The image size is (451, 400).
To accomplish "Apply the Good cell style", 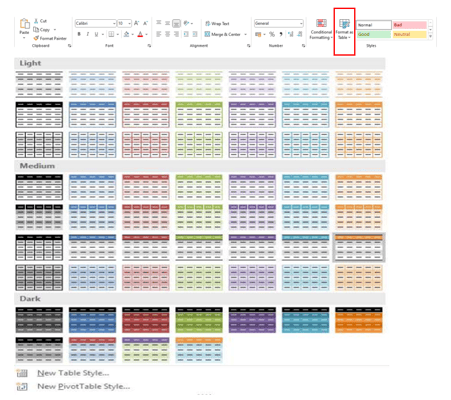I will 374,34.
